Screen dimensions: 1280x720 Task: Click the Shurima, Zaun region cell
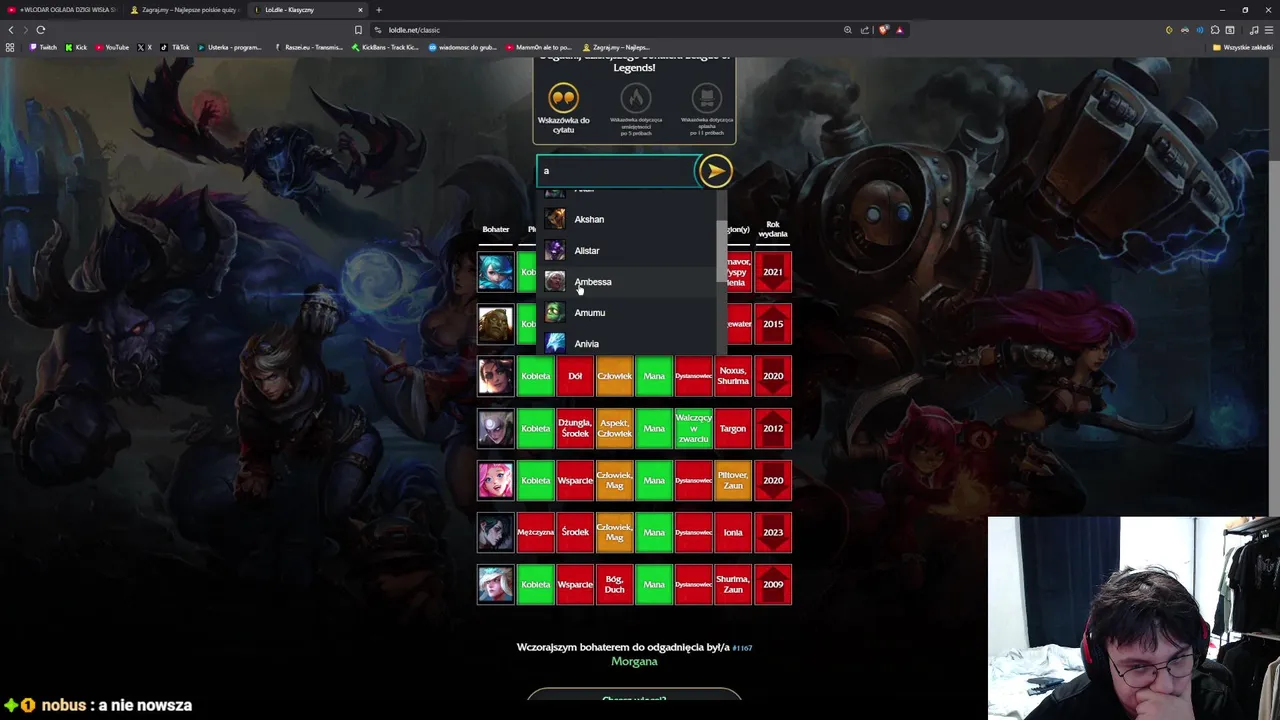733,584
